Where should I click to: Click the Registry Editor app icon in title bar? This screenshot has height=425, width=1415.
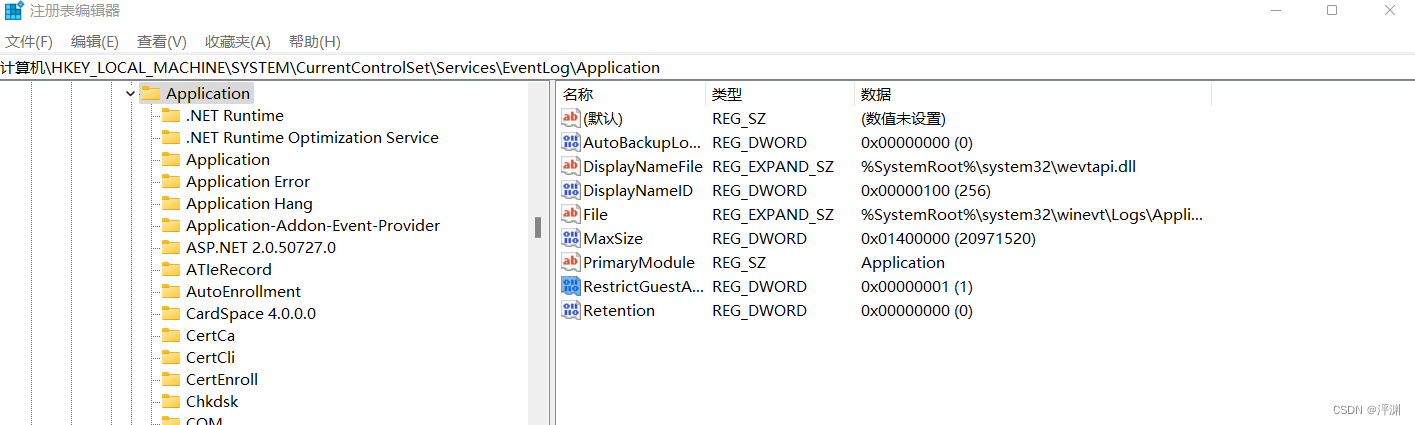coord(13,11)
